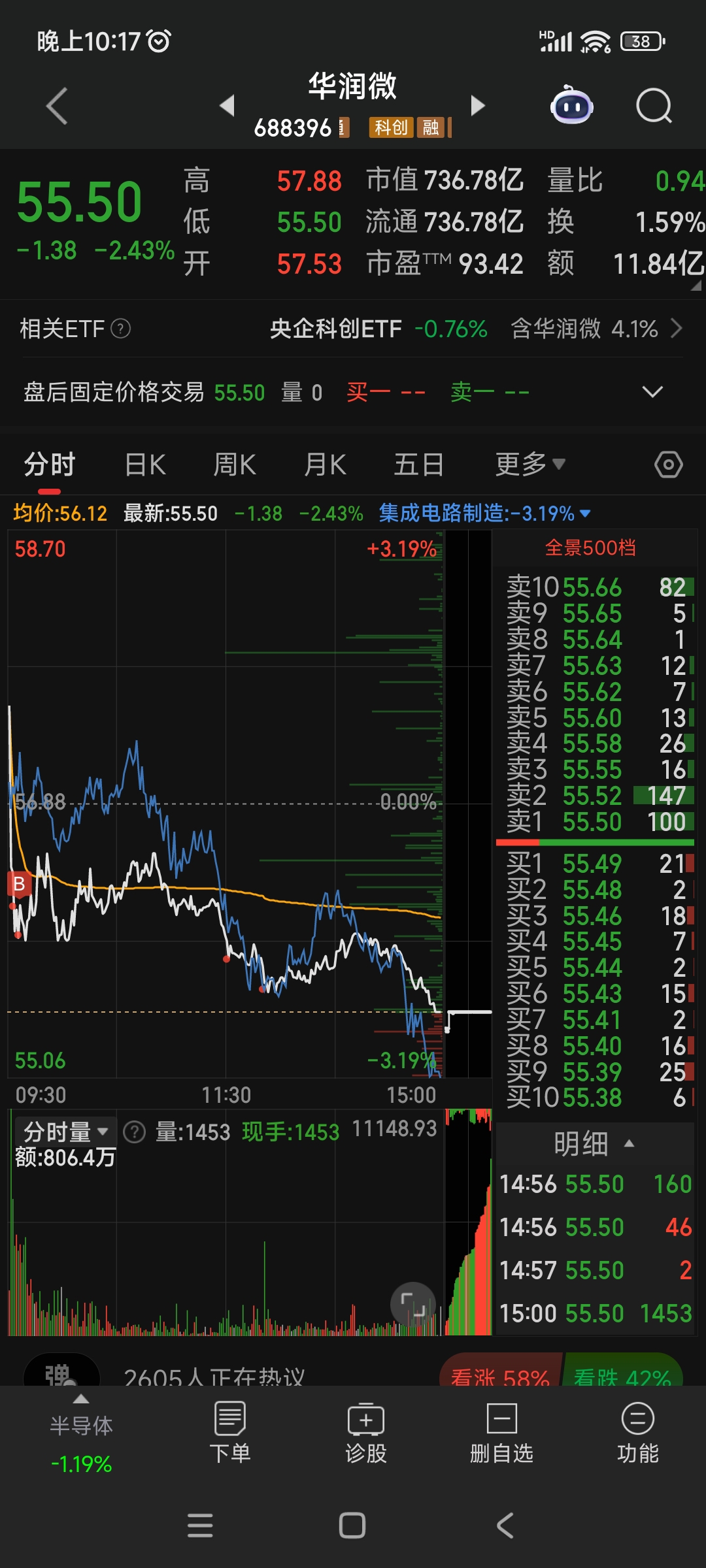Image resolution: width=706 pixels, height=1568 pixels.
Task: Go to next stock arrow
Action: tap(479, 105)
